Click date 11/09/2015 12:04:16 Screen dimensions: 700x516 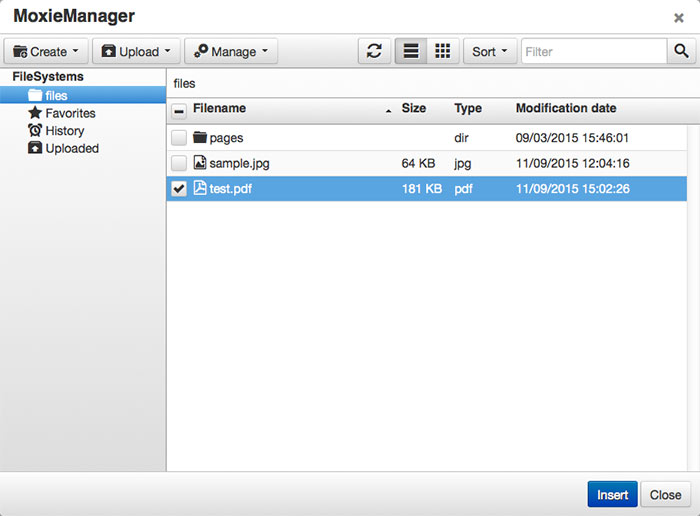pos(572,163)
